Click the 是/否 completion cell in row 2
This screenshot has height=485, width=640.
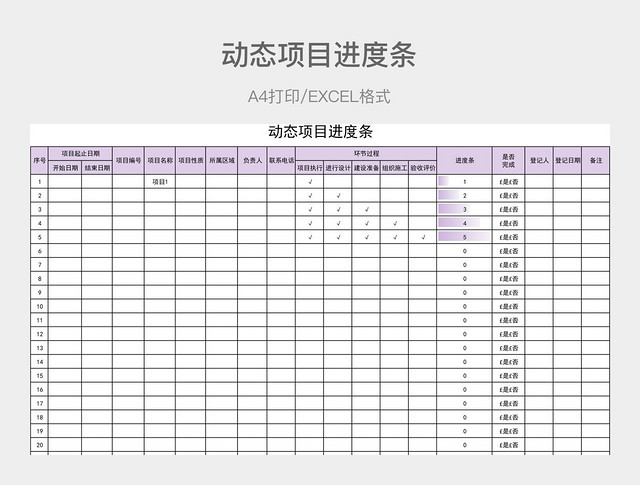(509, 196)
